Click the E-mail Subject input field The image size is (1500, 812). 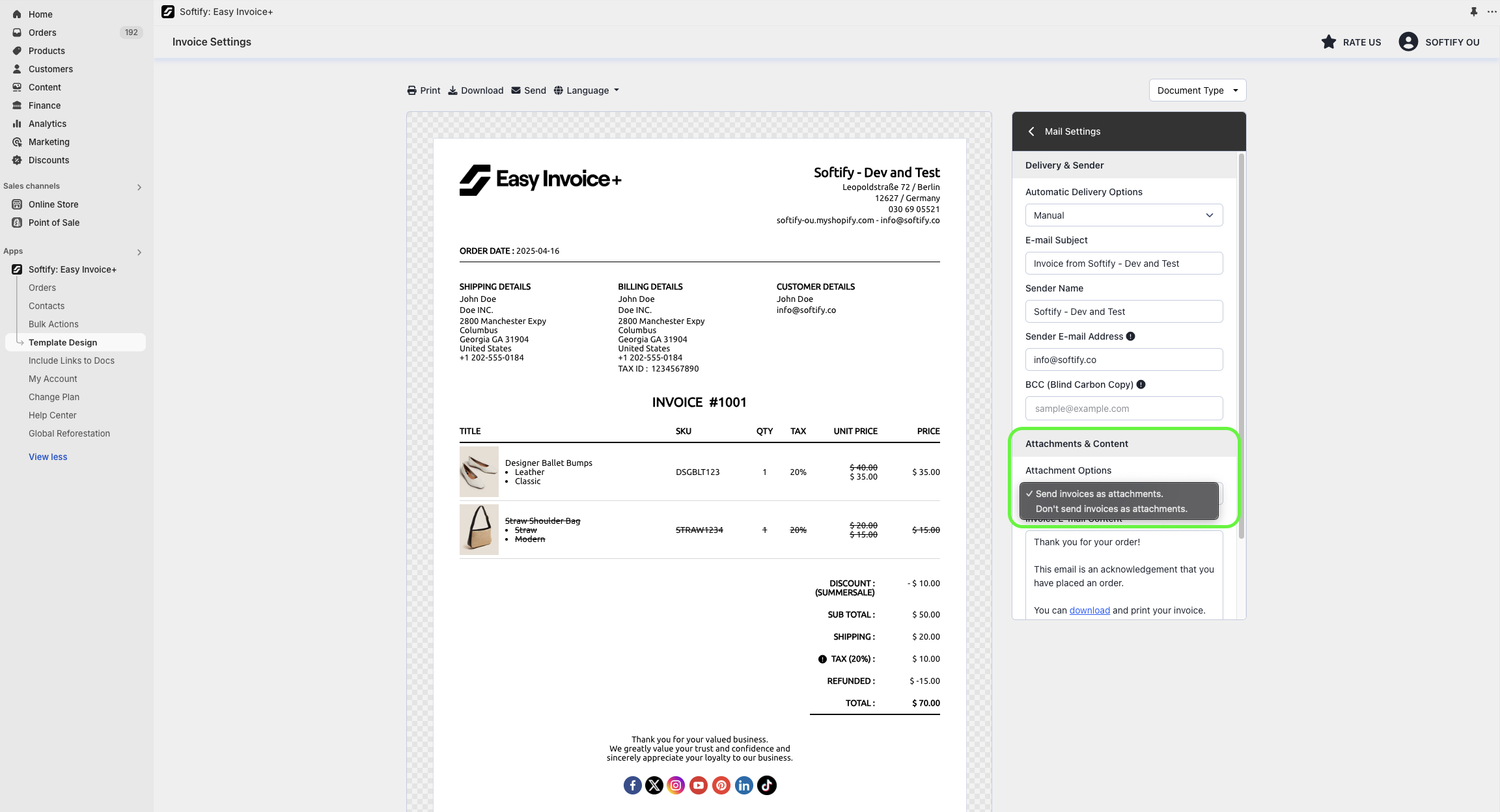pos(1124,264)
